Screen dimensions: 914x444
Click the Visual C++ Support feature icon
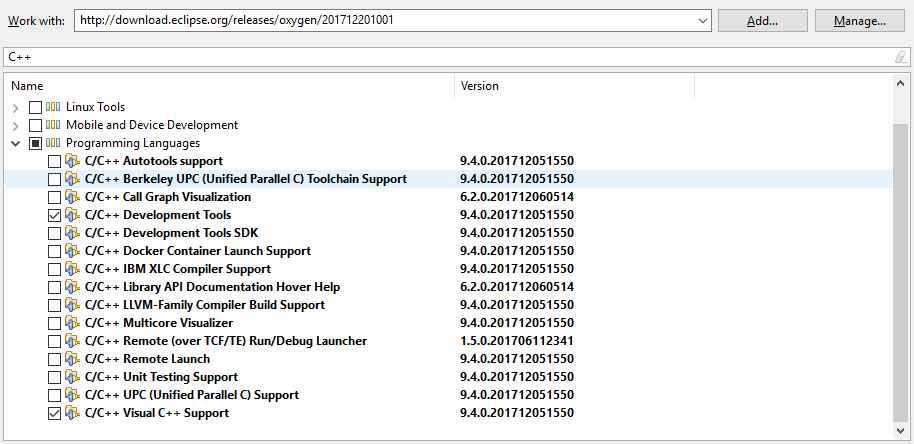point(72,414)
